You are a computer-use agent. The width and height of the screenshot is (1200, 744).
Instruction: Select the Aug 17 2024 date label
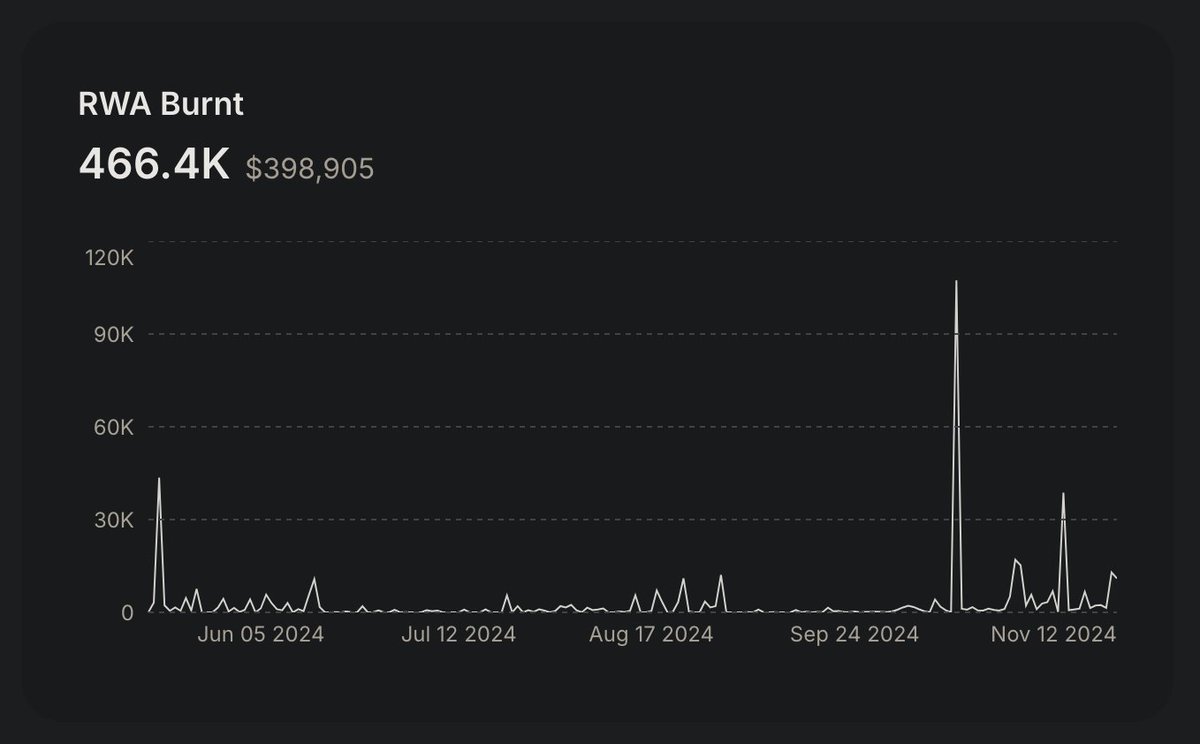(652, 635)
